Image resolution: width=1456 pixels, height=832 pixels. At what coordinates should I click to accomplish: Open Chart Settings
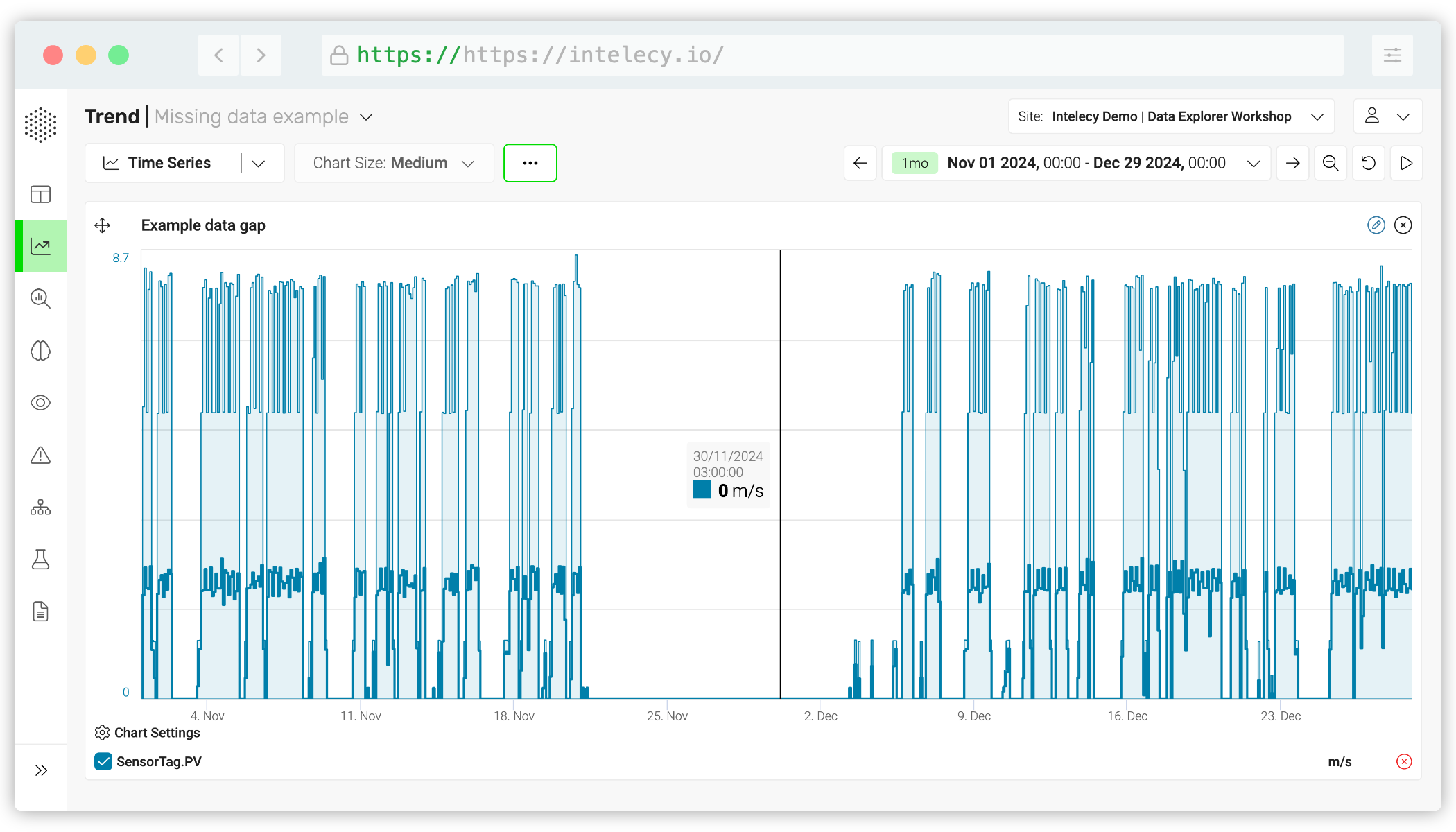(x=148, y=733)
